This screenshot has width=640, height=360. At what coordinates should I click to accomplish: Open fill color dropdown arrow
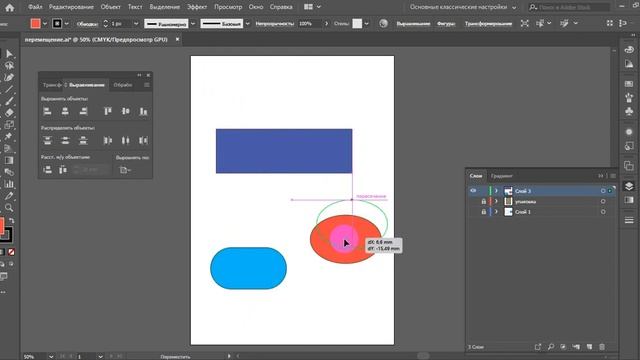(x=45, y=24)
